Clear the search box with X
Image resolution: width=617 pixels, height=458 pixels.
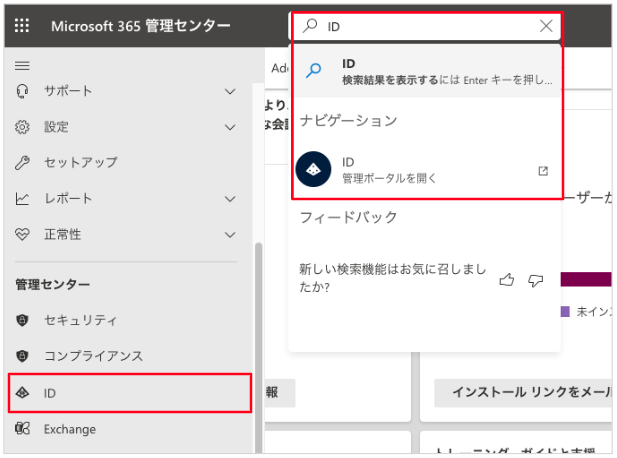pyautogui.click(x=546, y=26)
